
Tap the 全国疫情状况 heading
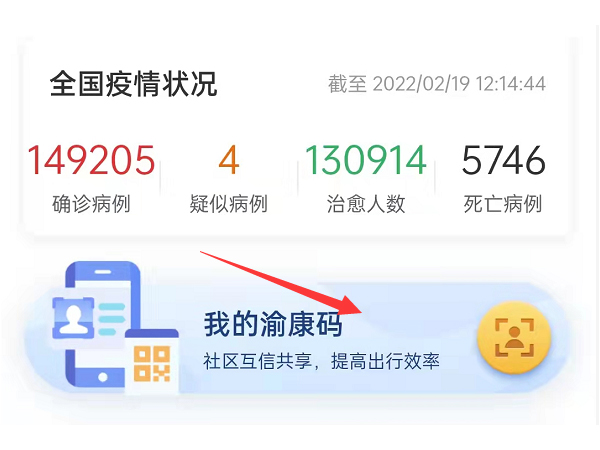[133, 84]
